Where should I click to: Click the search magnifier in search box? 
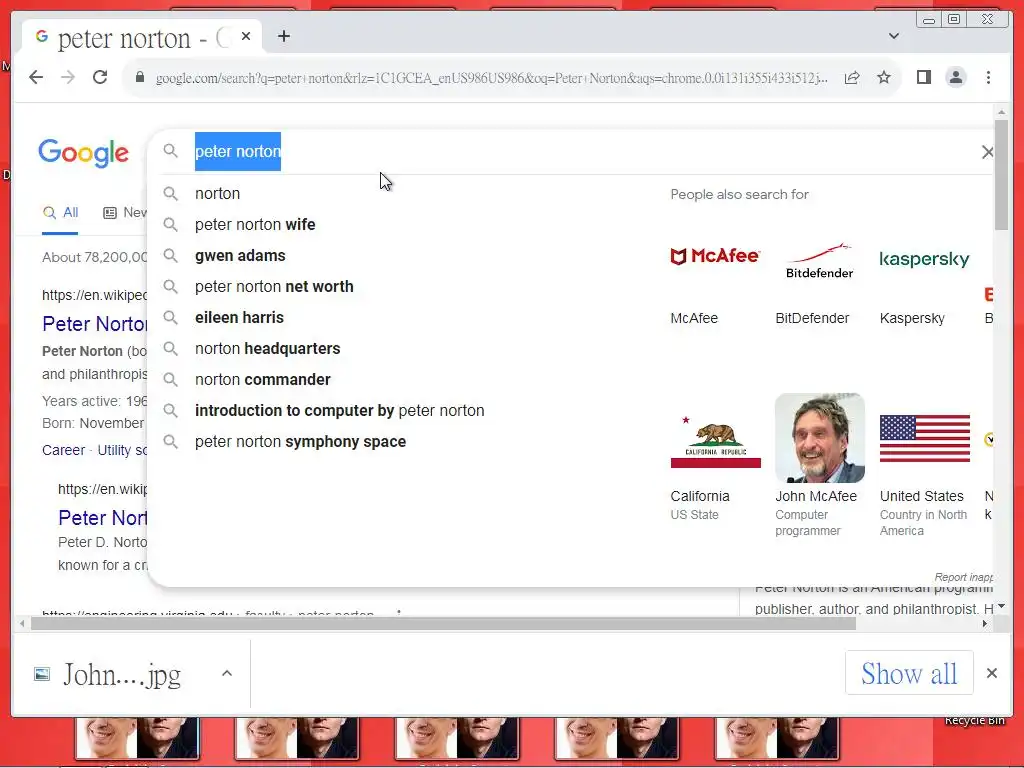(x=170, y=152)
